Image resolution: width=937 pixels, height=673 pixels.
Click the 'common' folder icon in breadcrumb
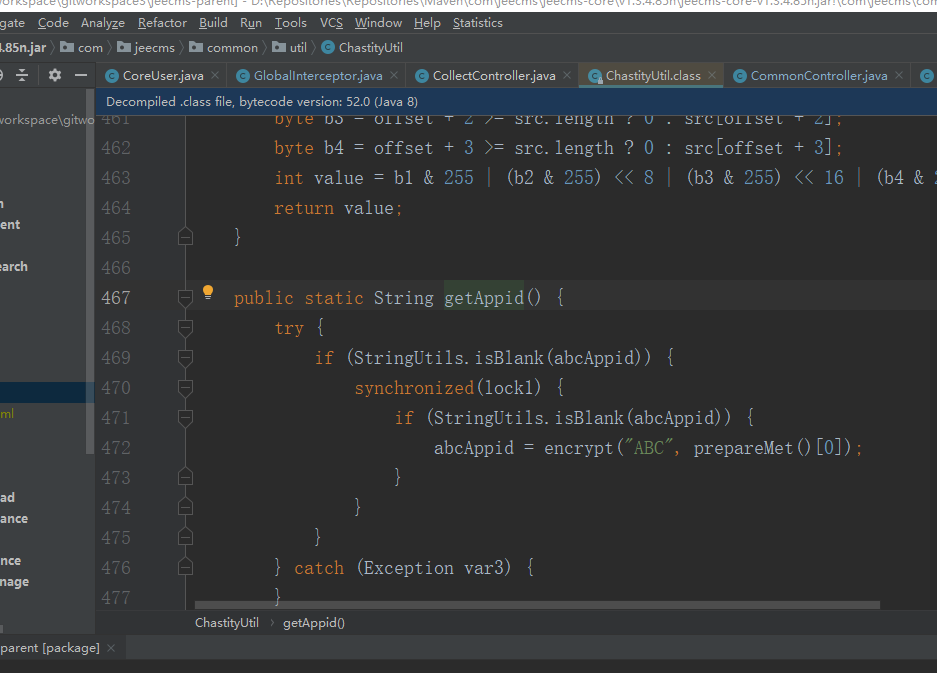click(x=194, y=47)
